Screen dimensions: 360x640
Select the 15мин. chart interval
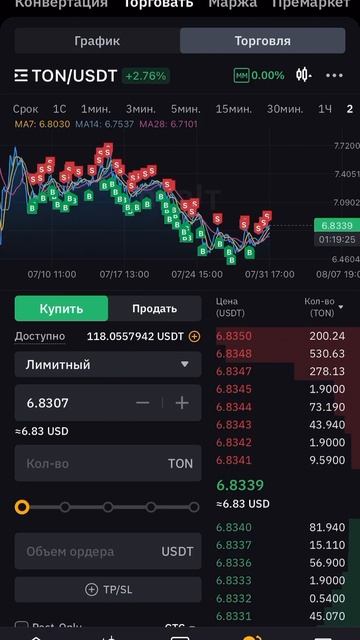pos(234,109)
